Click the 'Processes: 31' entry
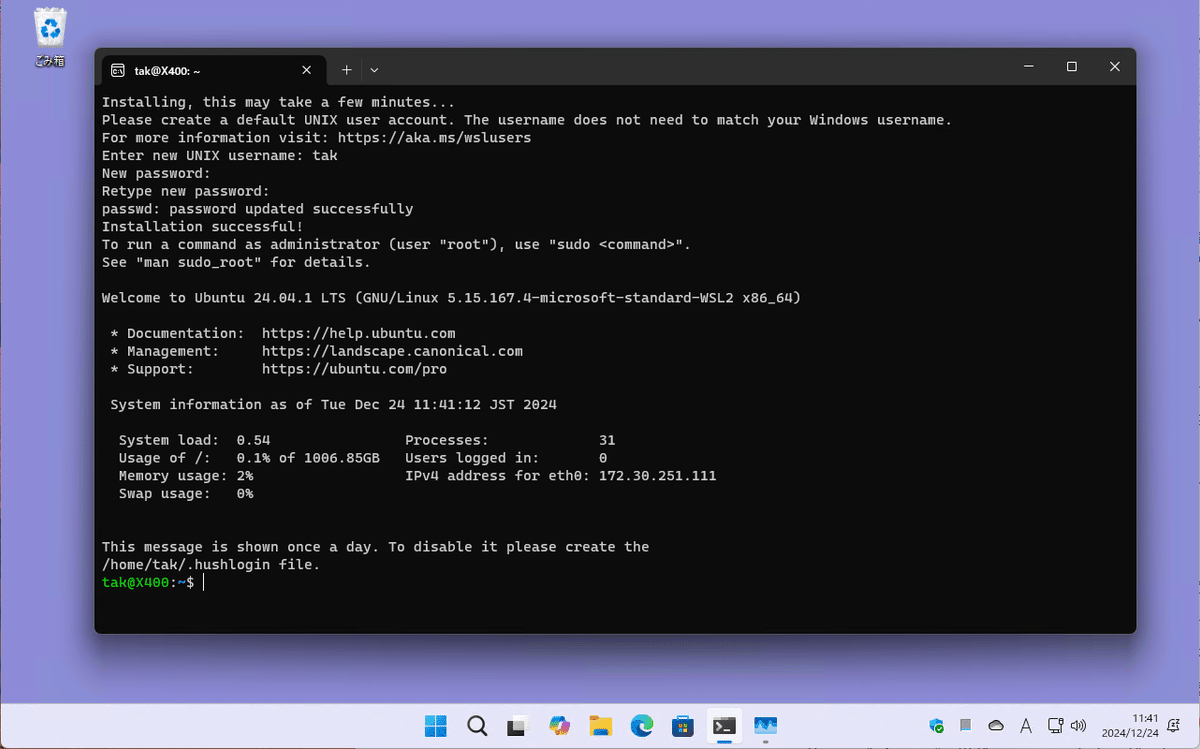Image resolution: width=1200 pixels, height=749 pixels. 510,440
